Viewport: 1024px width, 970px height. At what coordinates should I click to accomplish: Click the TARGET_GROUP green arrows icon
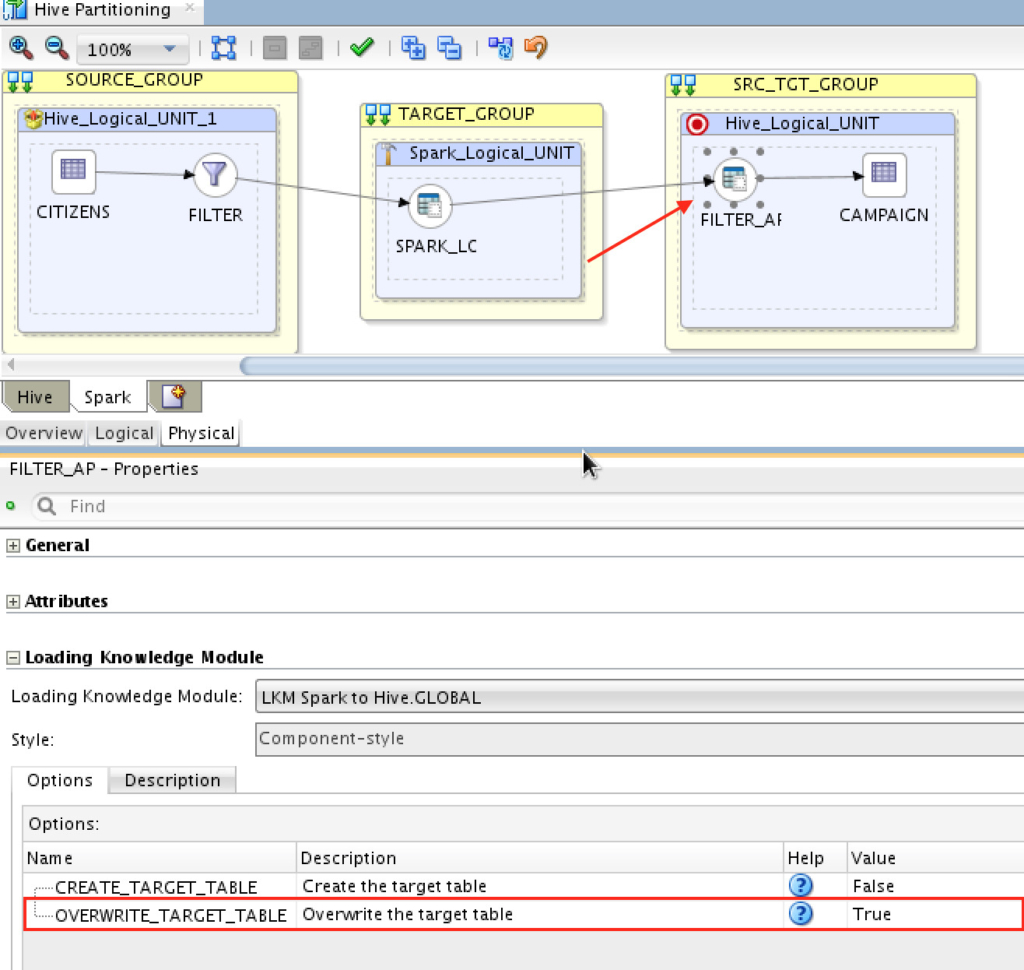[x=378, y=115]
